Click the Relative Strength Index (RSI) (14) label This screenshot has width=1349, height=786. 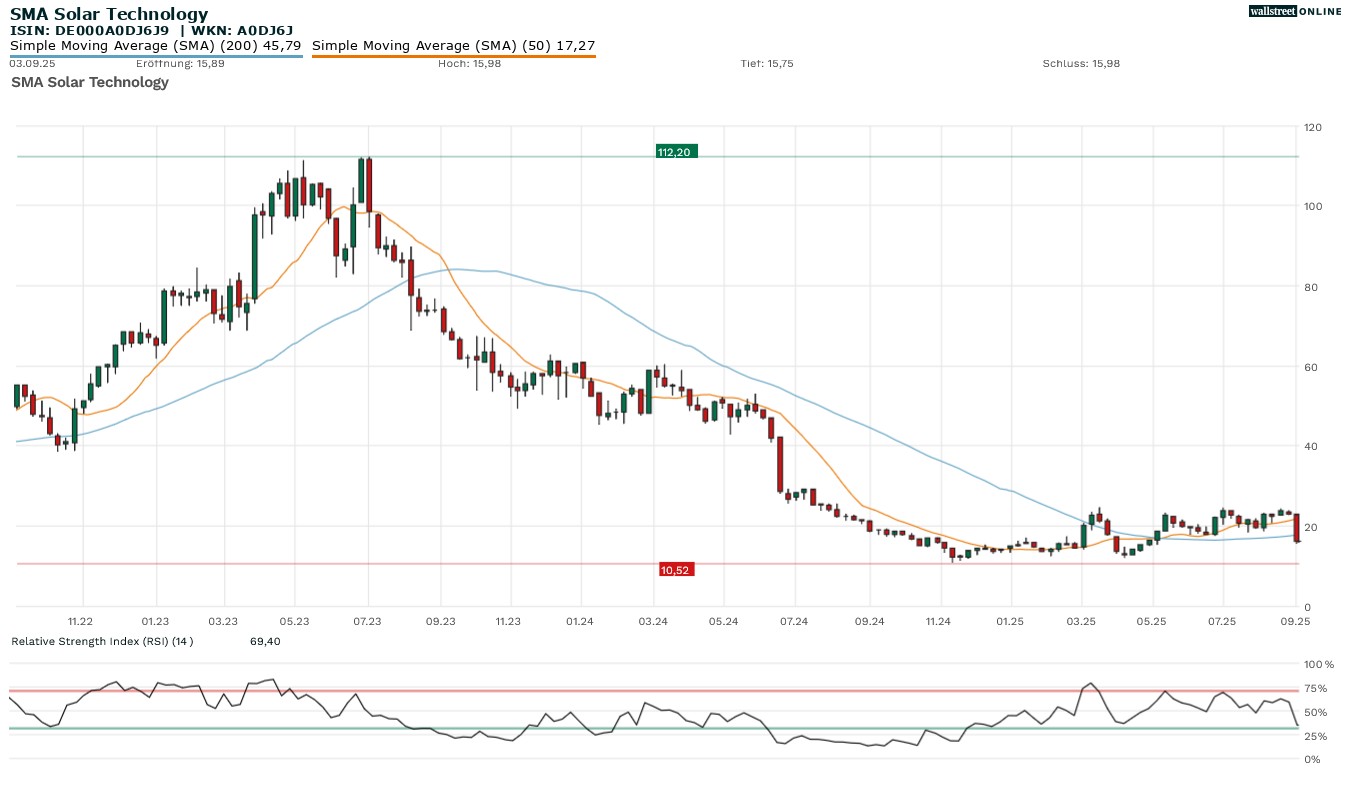pos(102,641)
